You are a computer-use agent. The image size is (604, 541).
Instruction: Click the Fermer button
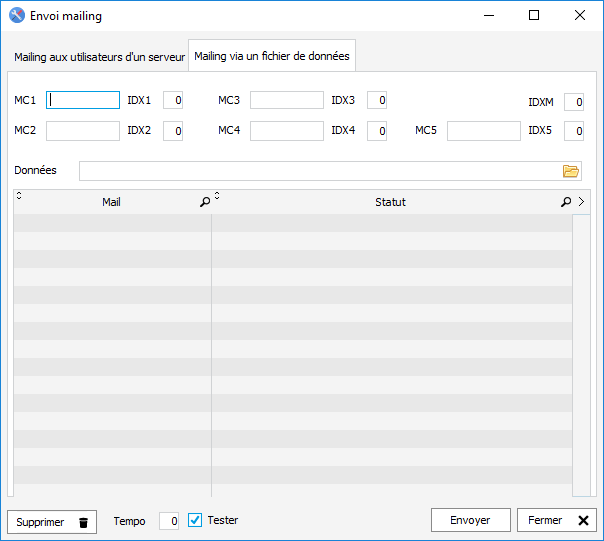[556, 520]
